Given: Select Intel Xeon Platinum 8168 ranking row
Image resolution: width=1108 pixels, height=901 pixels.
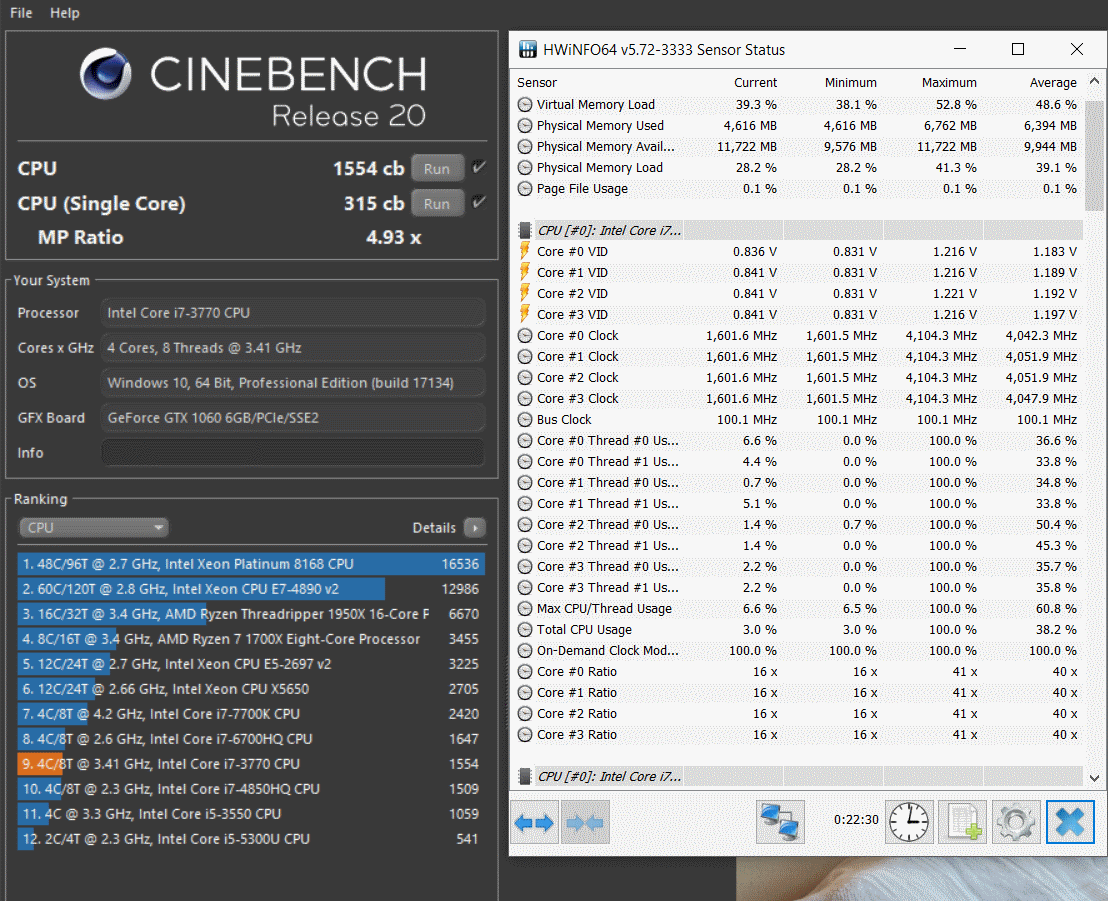Looking at the screenshot, I should (x=251, y=564).
